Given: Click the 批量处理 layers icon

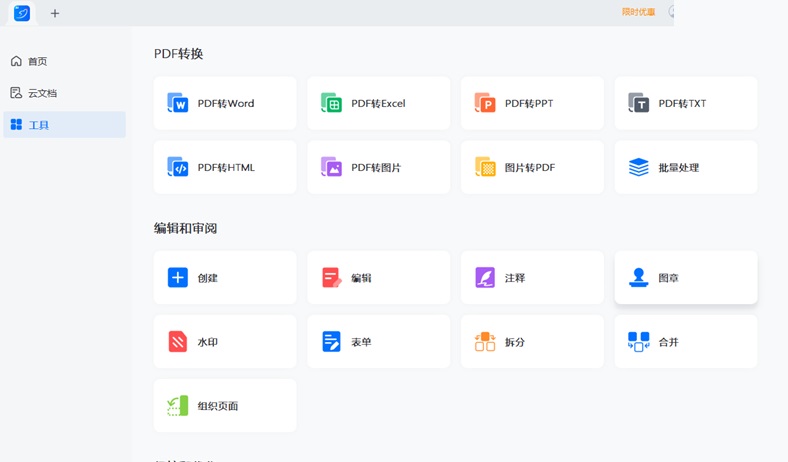Looking at the screenshot, I should tap(639, 167).
